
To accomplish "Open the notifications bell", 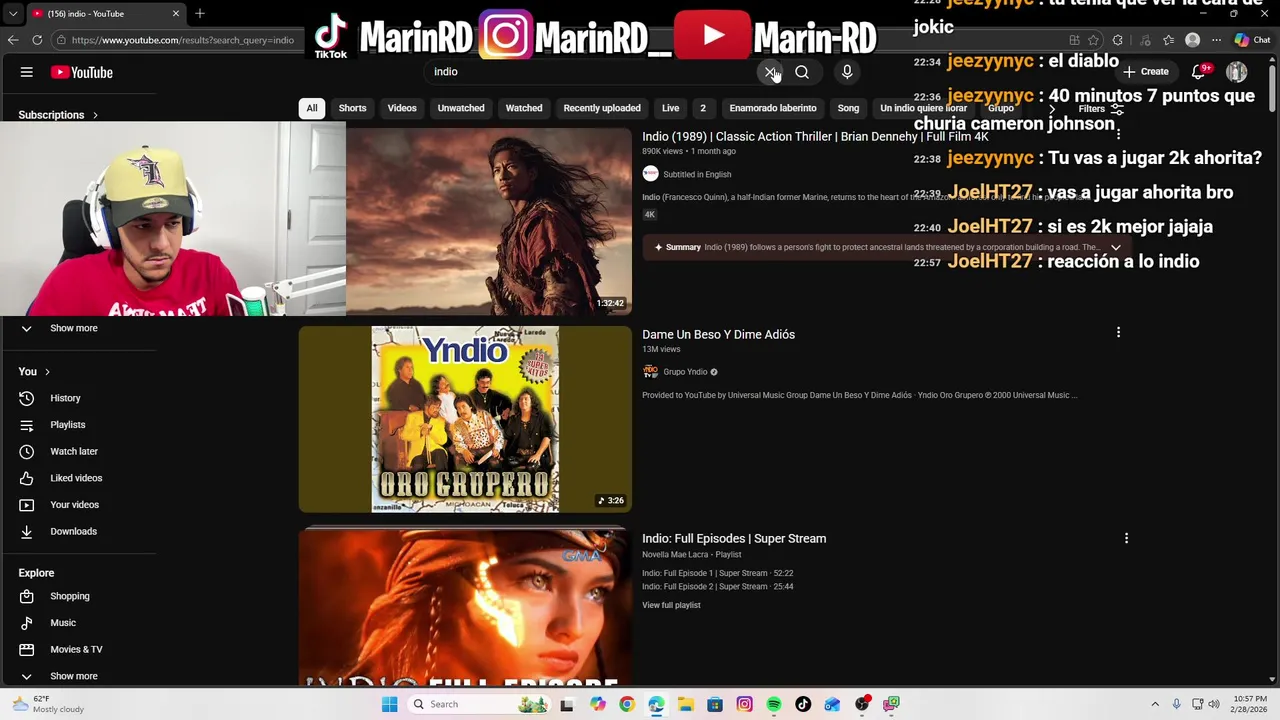I will click(x=1198, y=72).
